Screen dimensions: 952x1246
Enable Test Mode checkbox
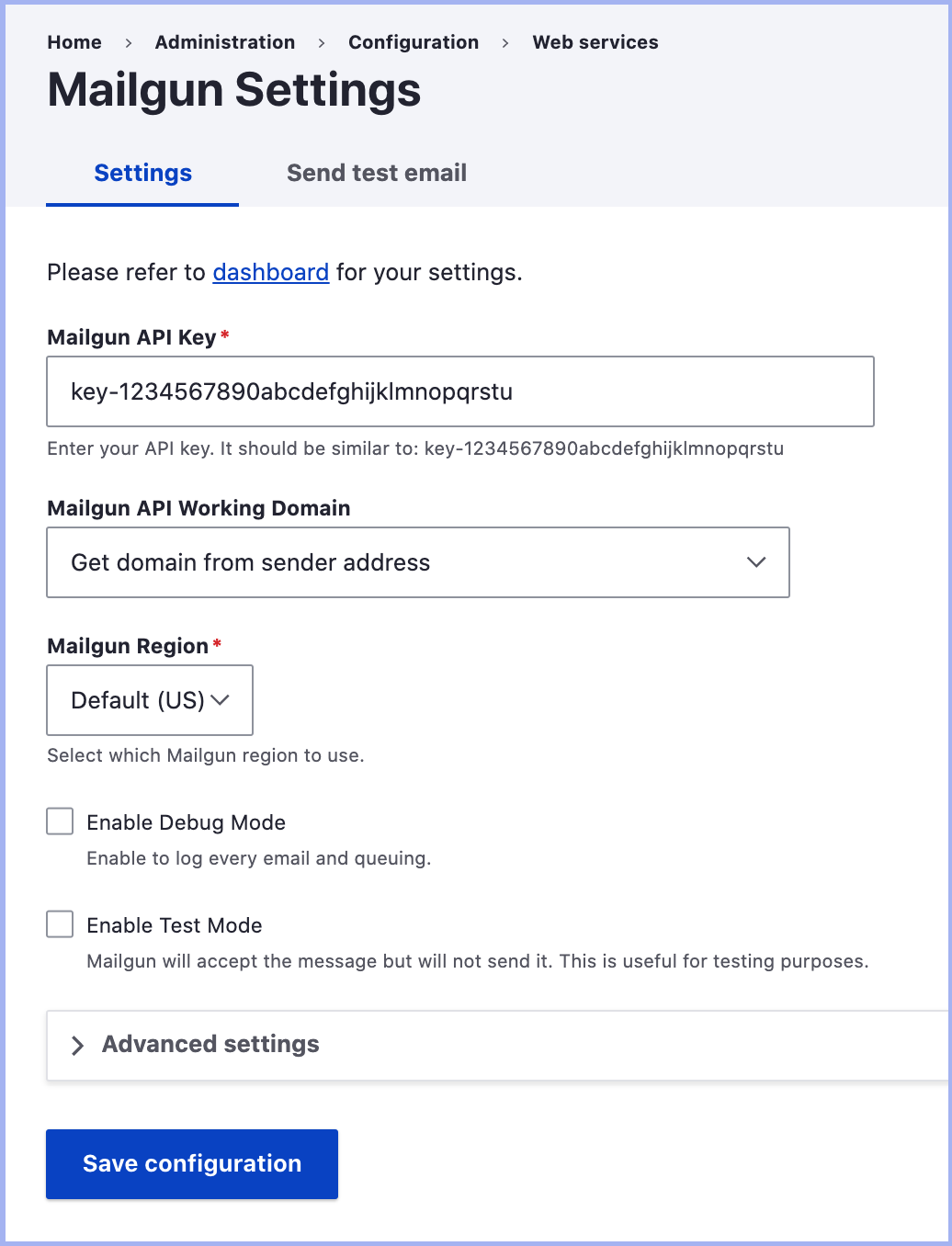point(61,924)
